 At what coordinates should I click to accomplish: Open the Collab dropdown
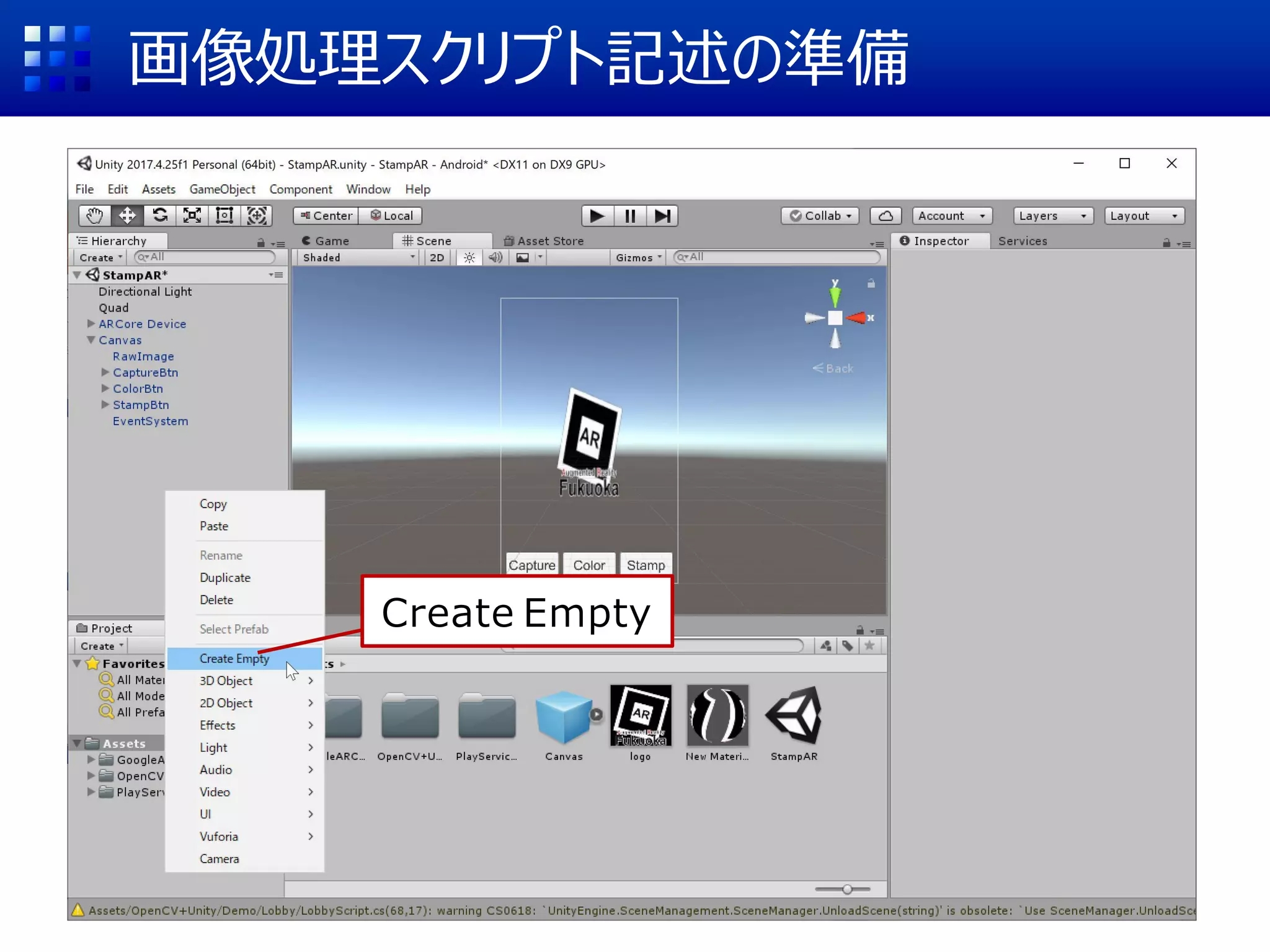click(x=820, y=216)
